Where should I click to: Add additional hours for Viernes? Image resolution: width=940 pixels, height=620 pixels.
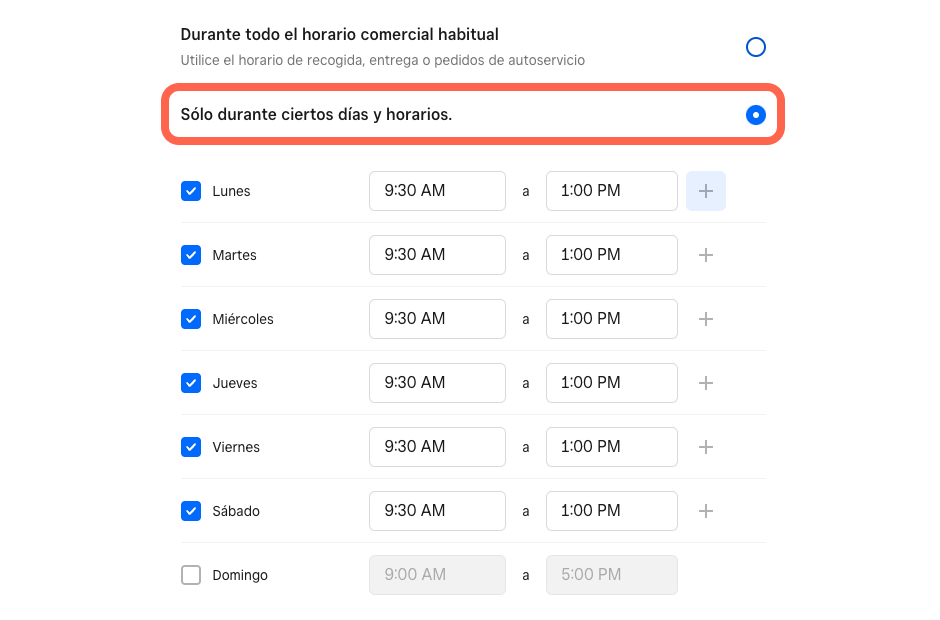(x=706, y=447)
